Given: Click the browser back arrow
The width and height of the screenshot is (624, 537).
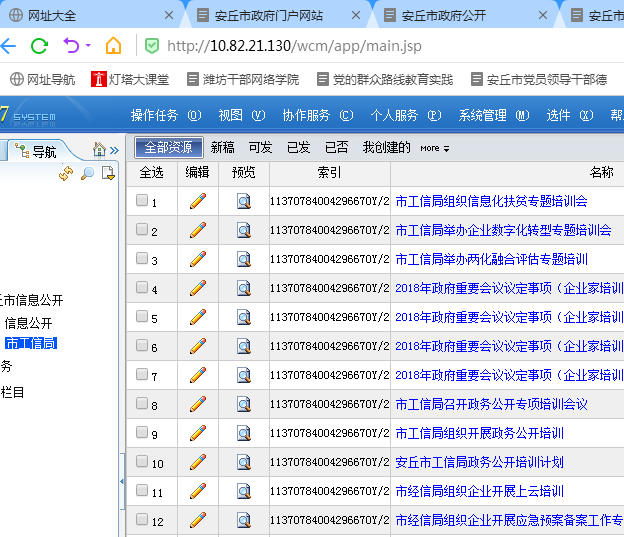Looking at the screenshot, I should point(8,46).
